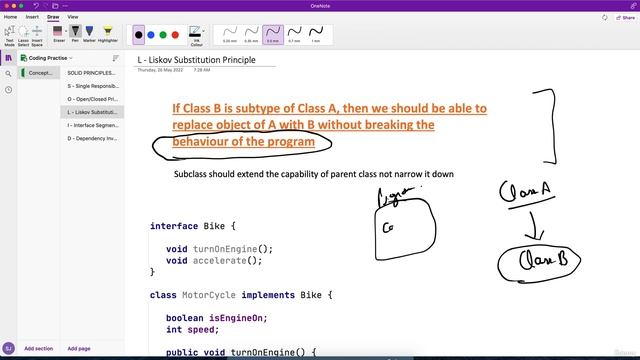This screenshot has width=640, height=360.
Task: Set pen thickness to 0.25 mm
Action: tap(230, 35)
